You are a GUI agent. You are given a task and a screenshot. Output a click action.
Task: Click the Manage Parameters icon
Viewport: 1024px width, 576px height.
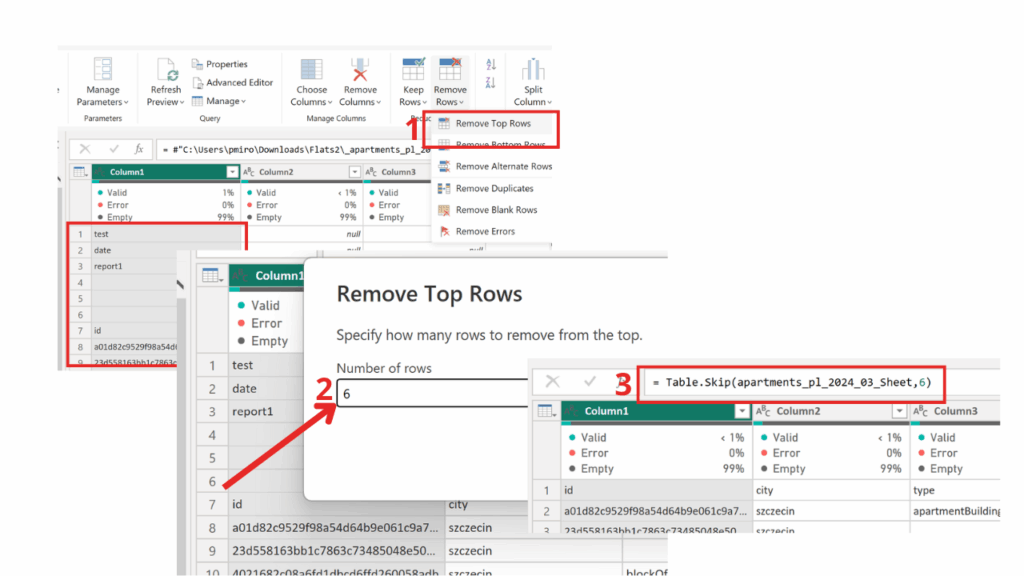point(102,69)
